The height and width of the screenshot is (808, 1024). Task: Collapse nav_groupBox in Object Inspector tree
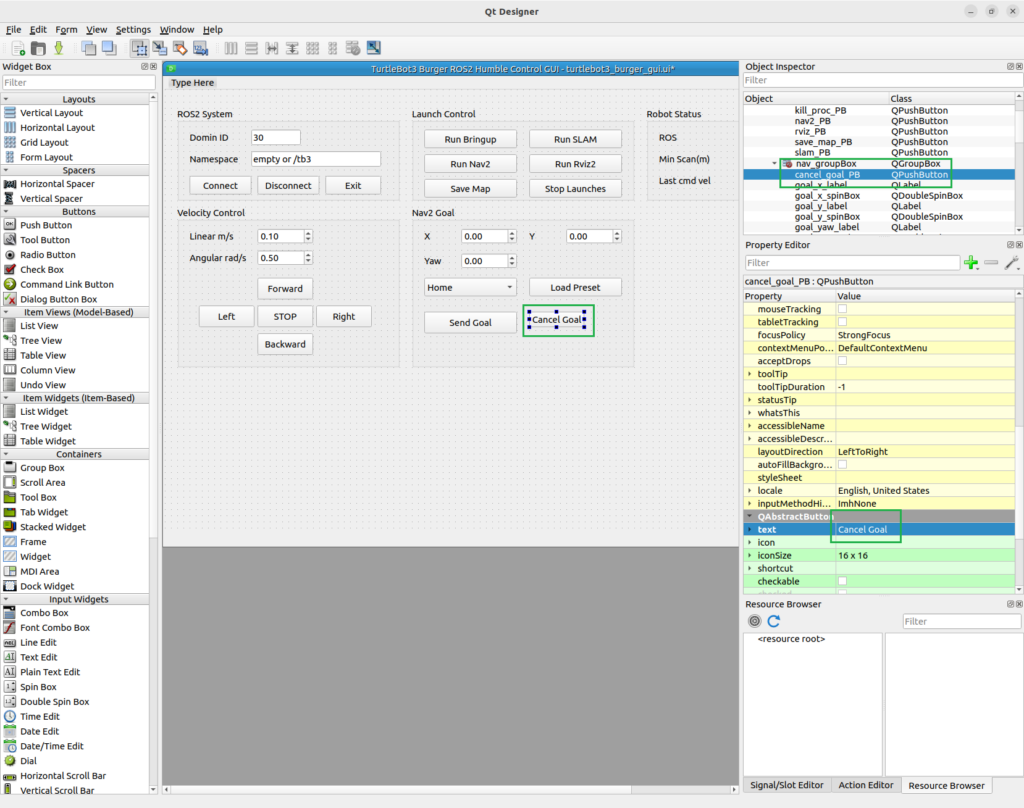(x=775, y=164)
